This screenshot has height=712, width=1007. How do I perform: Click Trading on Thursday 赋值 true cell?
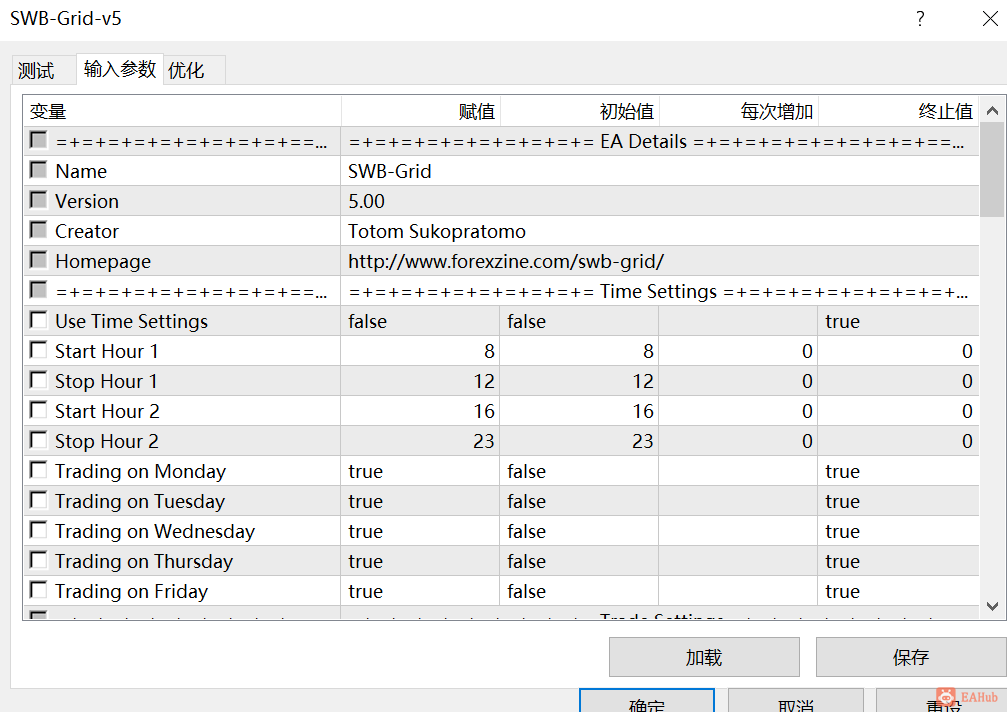(420, 561)
